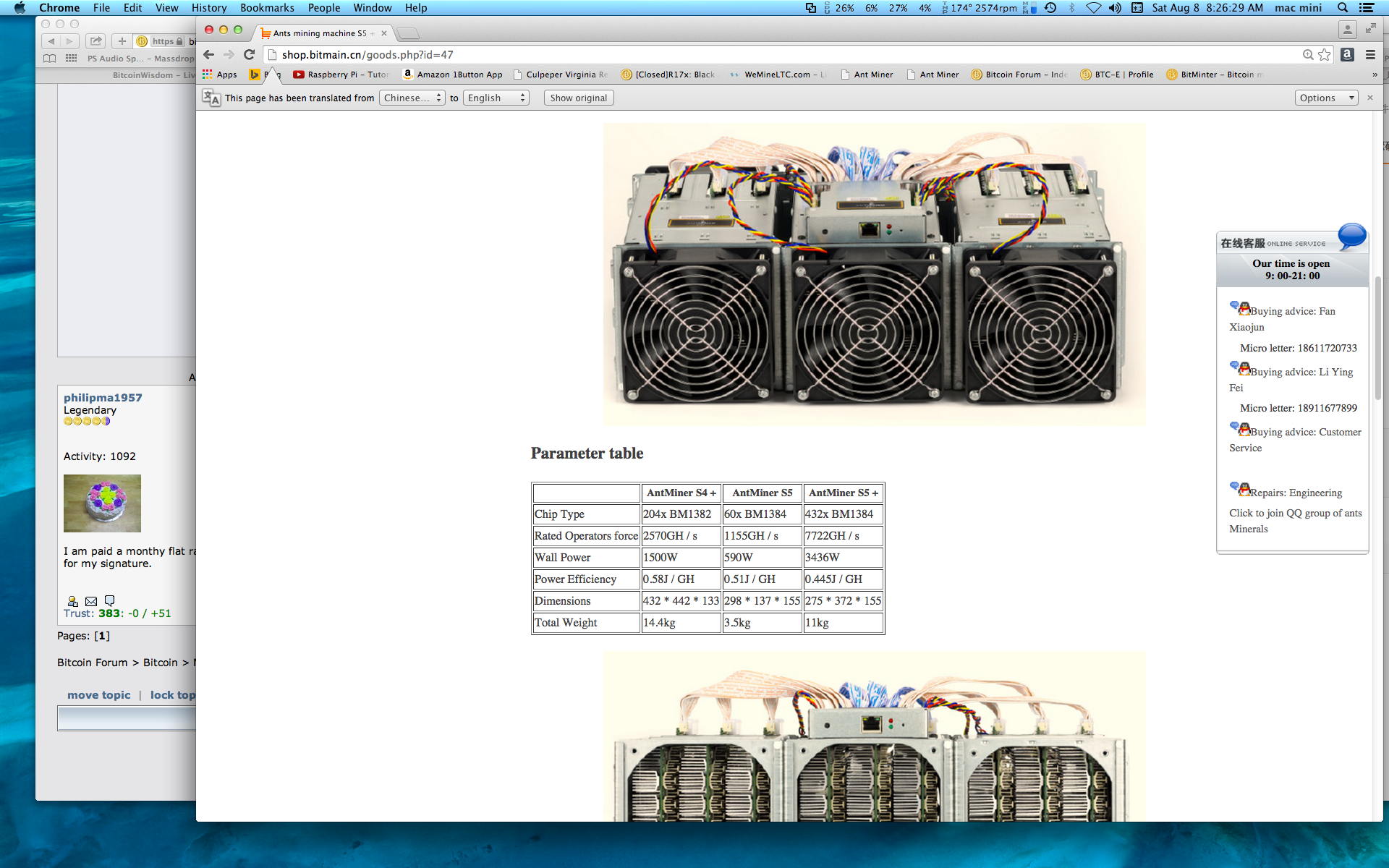Show original untranslated page
1389x868 pixels.
[x=579, y=98]
